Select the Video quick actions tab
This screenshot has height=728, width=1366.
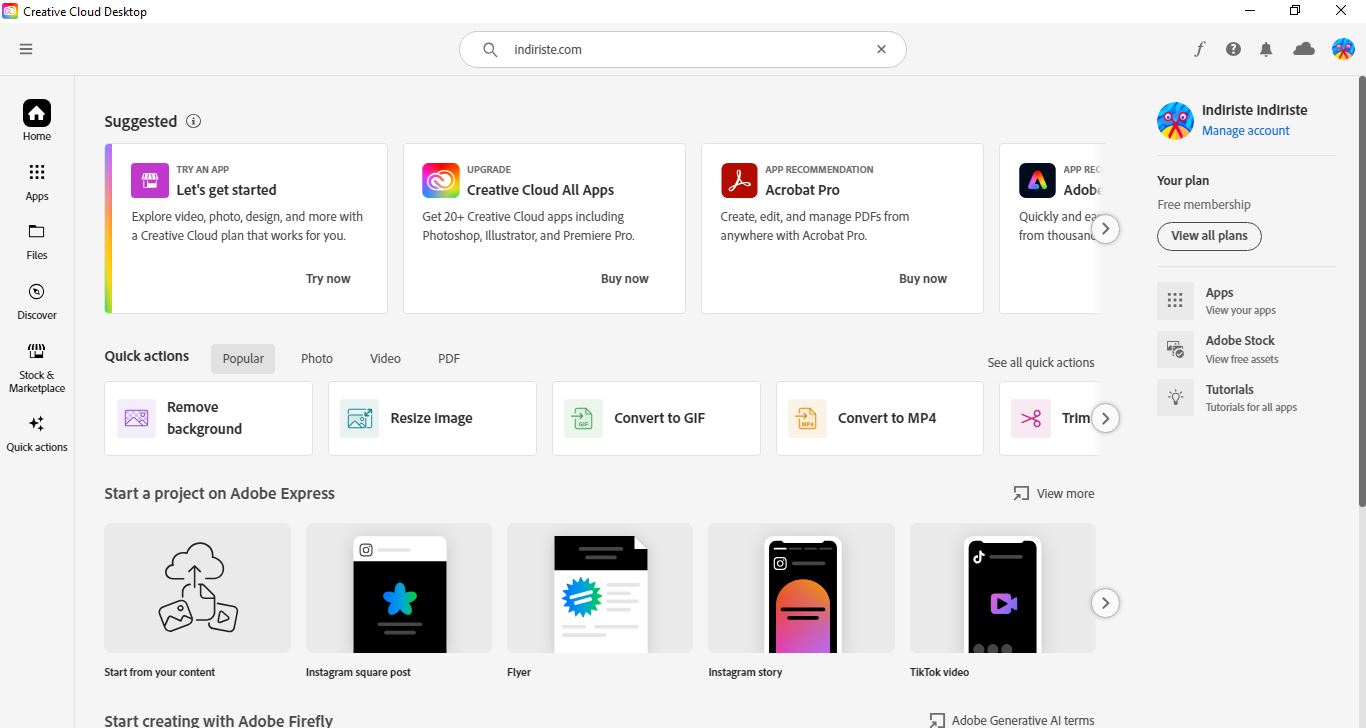(x=385, y=358)
